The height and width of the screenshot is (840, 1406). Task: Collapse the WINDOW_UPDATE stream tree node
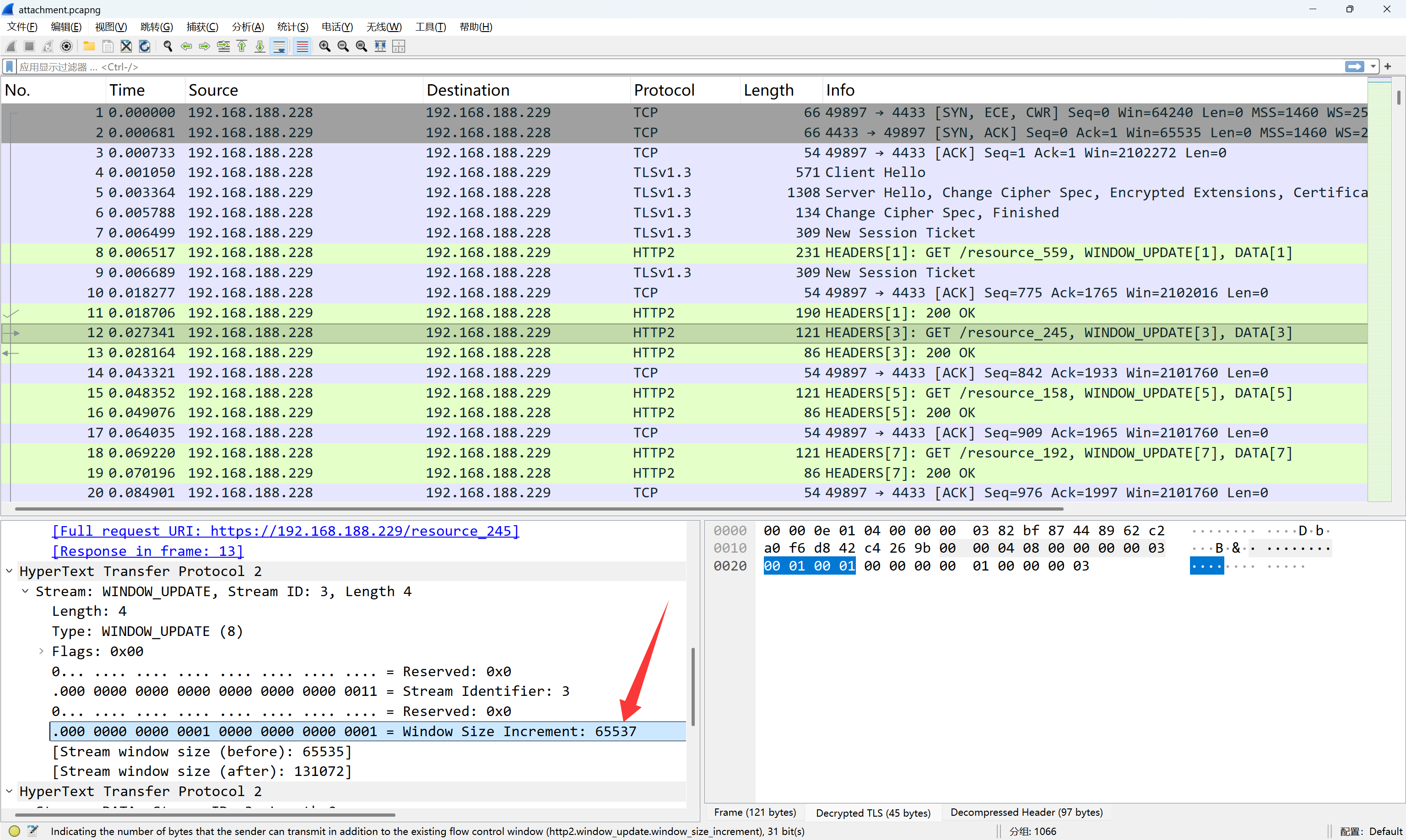pos(26,591)
